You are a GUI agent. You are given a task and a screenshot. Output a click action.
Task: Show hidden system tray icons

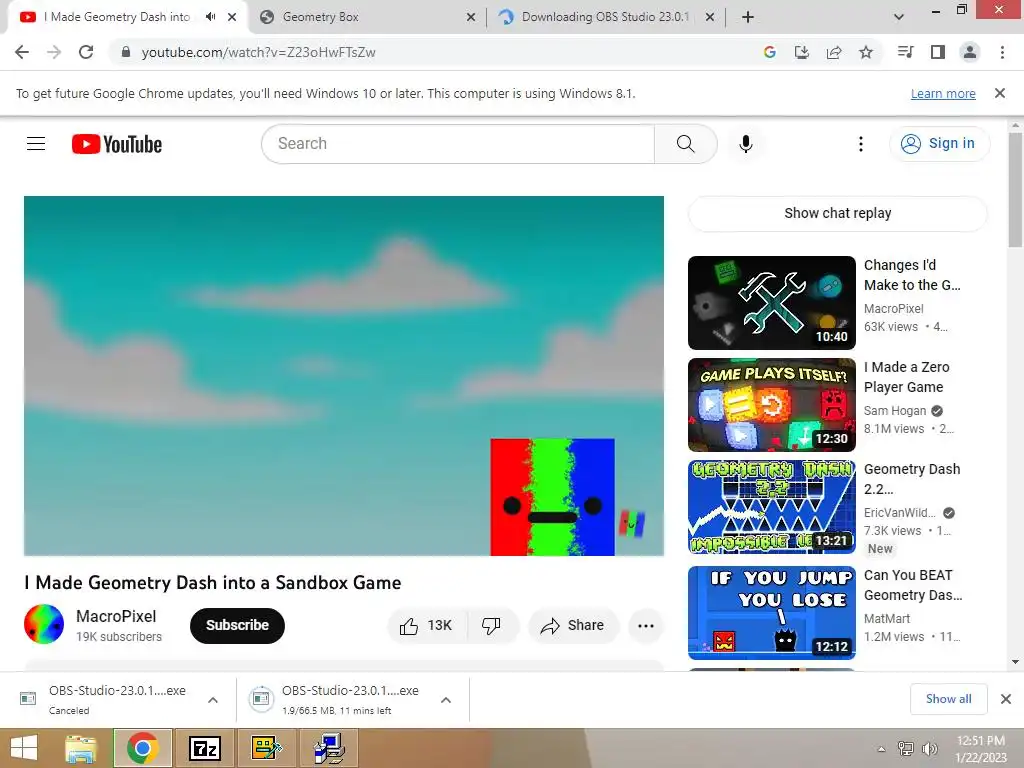coord(881,749)
